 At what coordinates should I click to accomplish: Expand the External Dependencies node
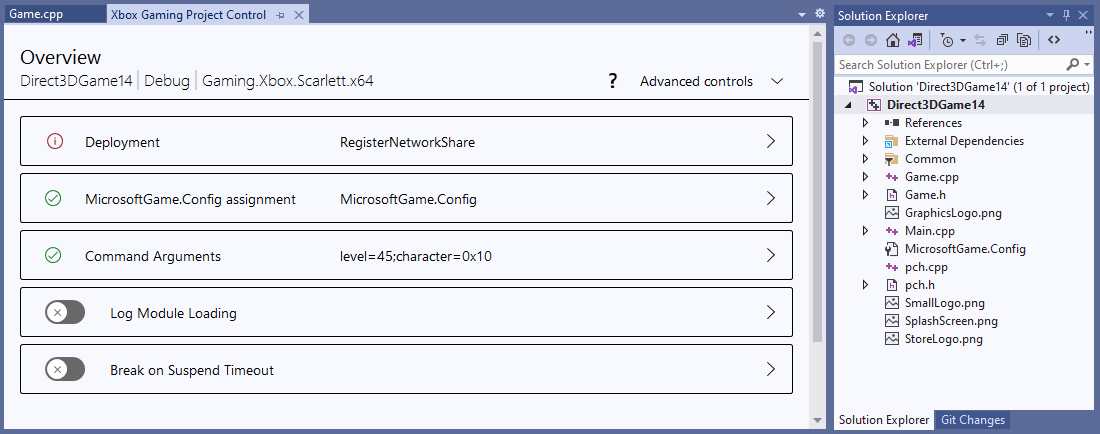pyautogui.click(x=866, y=141)
